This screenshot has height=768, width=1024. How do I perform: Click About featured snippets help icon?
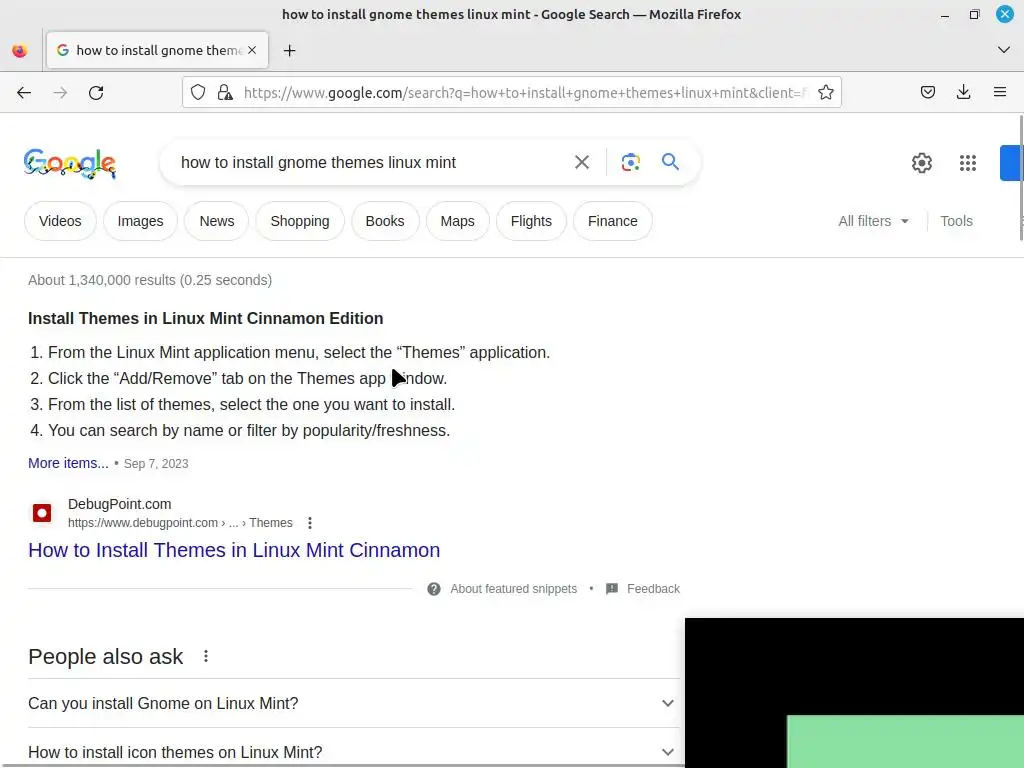pyautogui.click(x=434, y=589)
